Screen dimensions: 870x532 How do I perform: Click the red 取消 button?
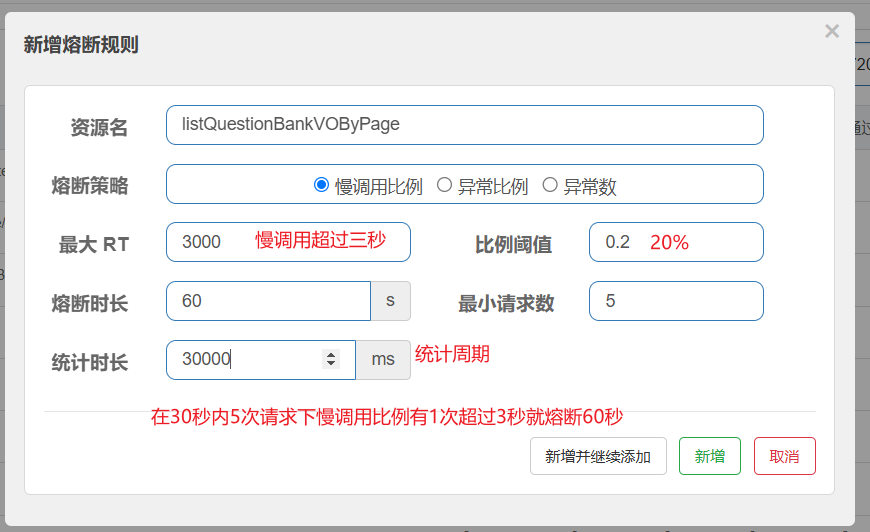click(x=785, y=456)
